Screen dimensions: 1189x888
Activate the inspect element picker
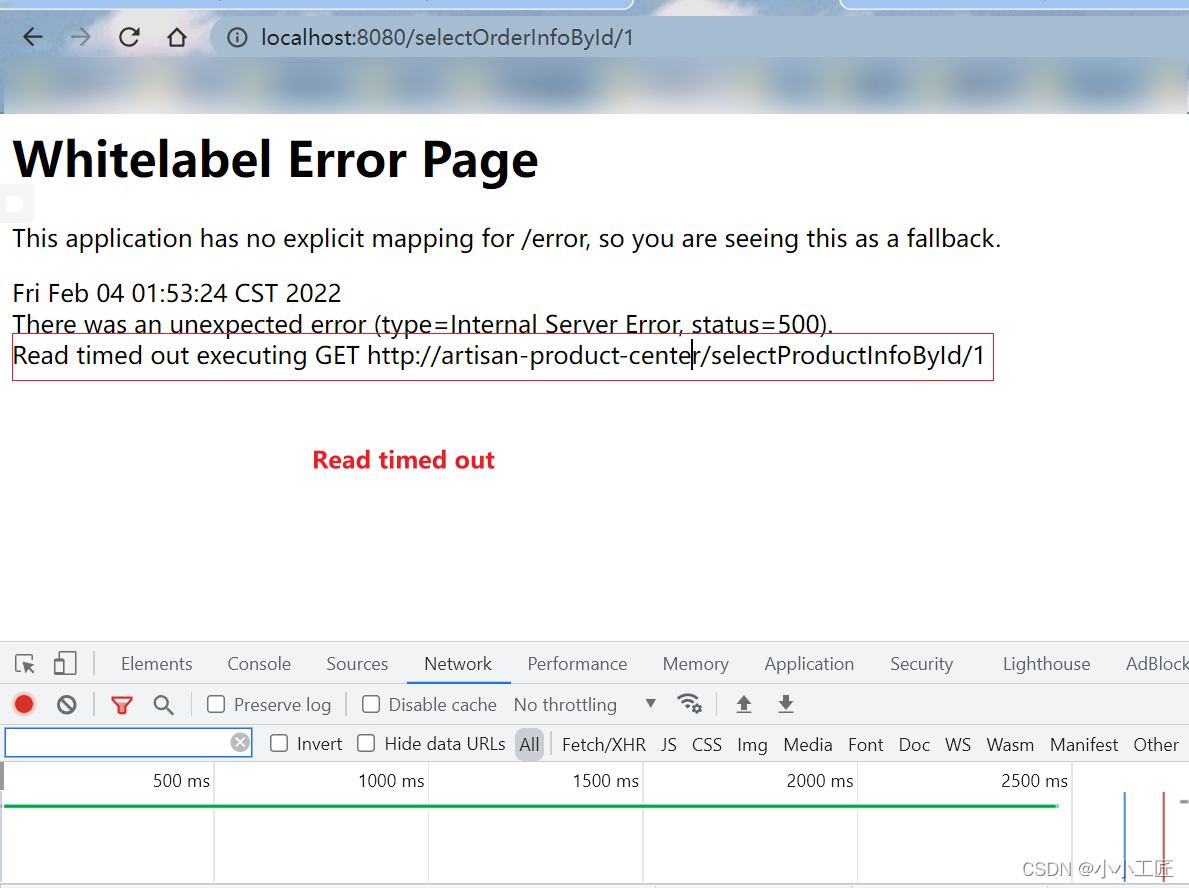coord(25,664)
